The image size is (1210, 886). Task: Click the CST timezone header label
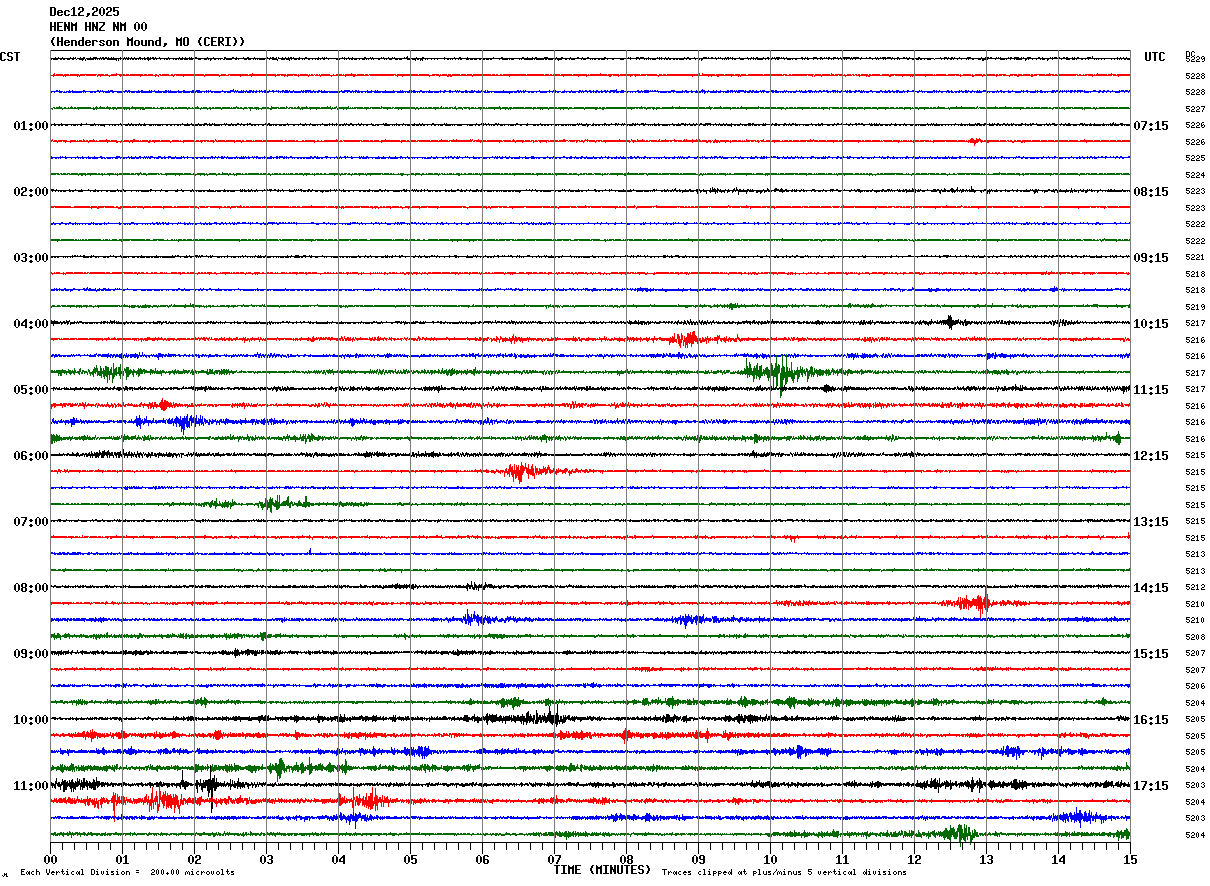[10, 57]
